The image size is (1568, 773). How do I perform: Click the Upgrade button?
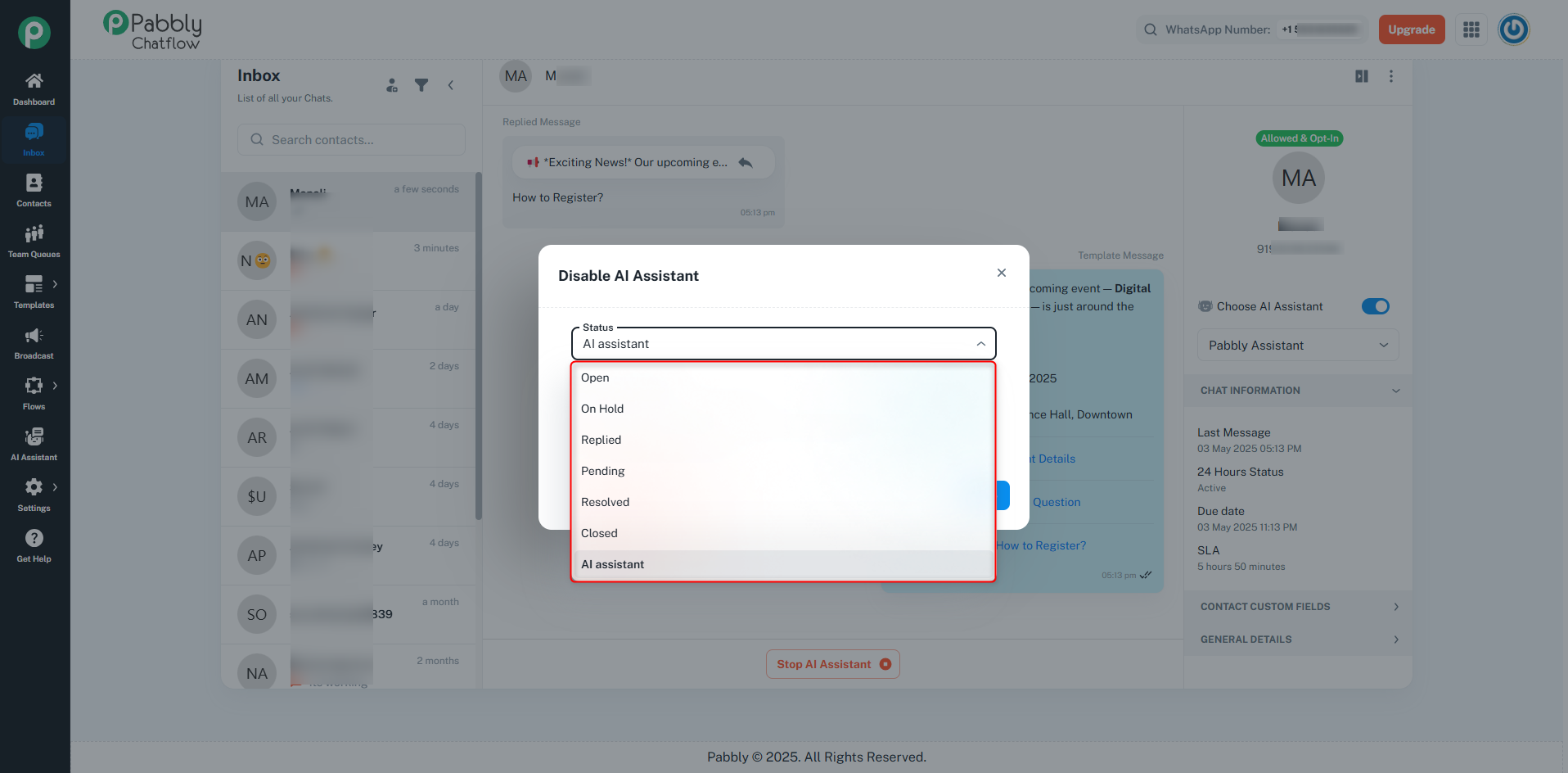1412,29
